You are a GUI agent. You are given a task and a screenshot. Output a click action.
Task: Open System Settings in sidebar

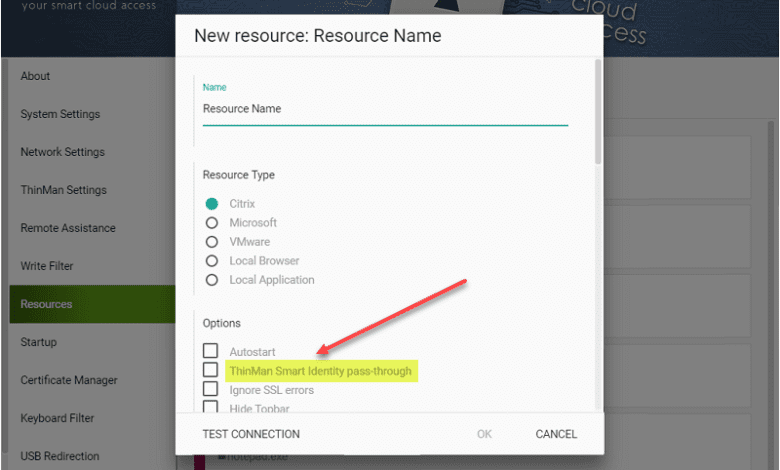coord(60,114)
